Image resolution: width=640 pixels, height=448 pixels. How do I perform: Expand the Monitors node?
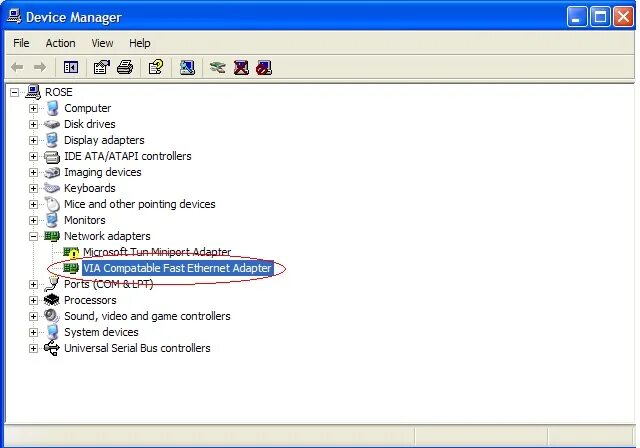(x=33, y=220)
